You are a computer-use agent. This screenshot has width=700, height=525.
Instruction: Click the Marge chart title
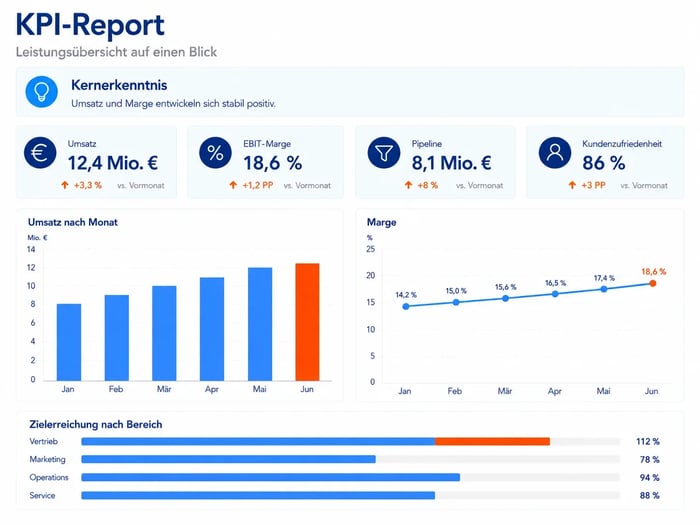[x=382, y=222]
